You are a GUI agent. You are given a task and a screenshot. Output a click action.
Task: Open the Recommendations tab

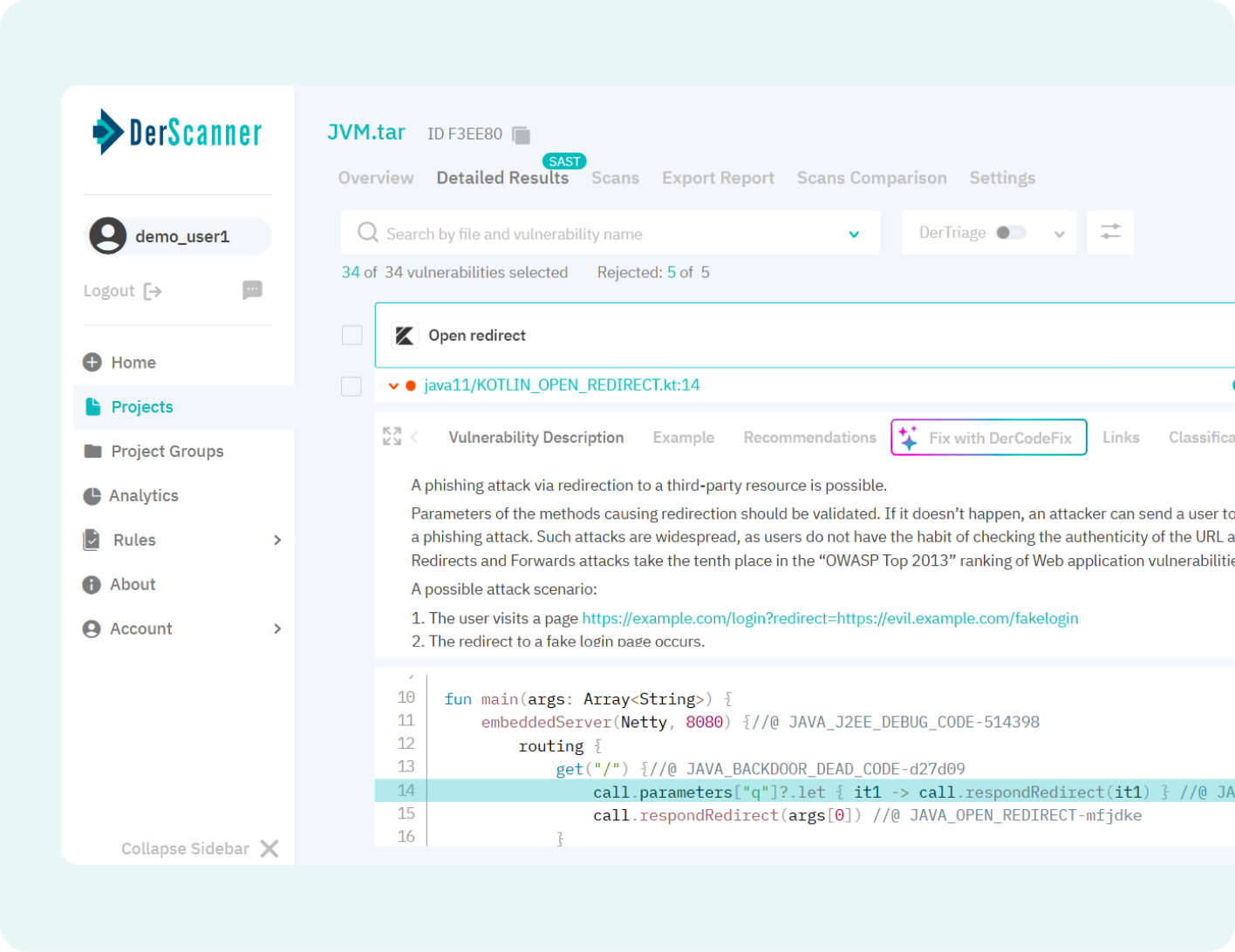[x=809, y=437]
